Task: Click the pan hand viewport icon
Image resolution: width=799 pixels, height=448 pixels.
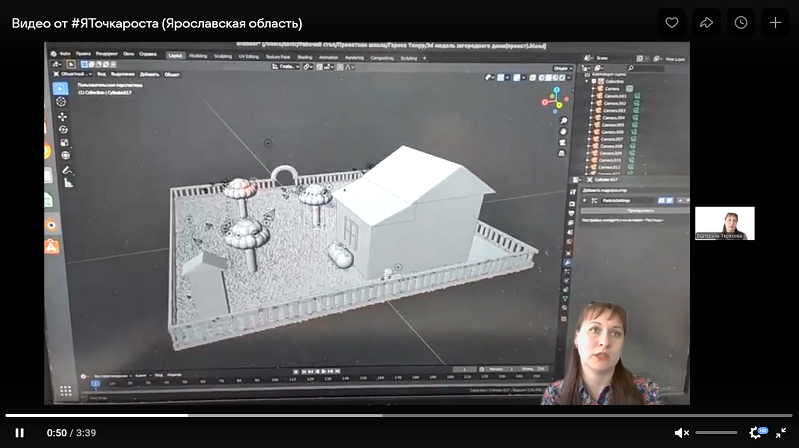Action: (563, 131)
